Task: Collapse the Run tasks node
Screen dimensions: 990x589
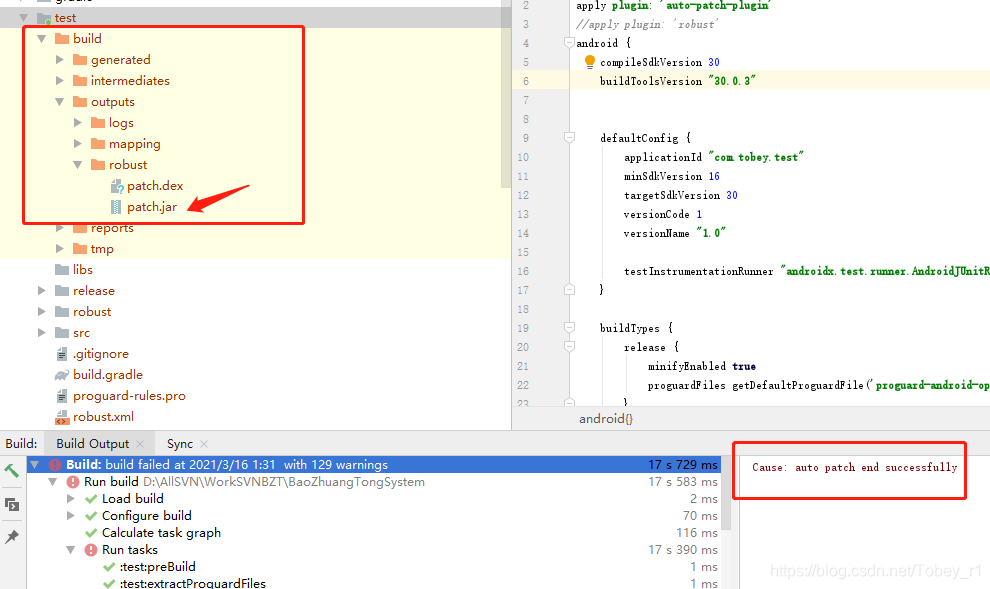Action: click(71, 550)
